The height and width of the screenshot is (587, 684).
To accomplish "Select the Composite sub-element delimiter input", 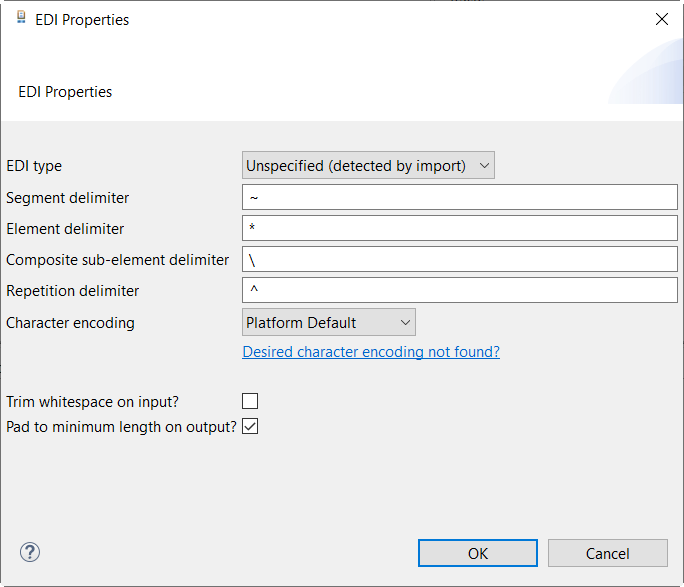I will (460, 260).
